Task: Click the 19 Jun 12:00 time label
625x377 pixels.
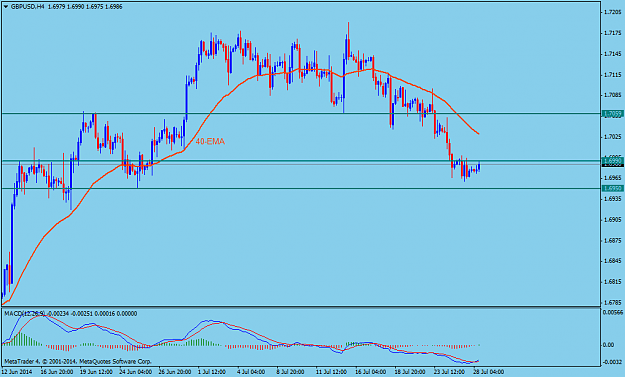Action: pyautogui.click(x=96, y=372)
